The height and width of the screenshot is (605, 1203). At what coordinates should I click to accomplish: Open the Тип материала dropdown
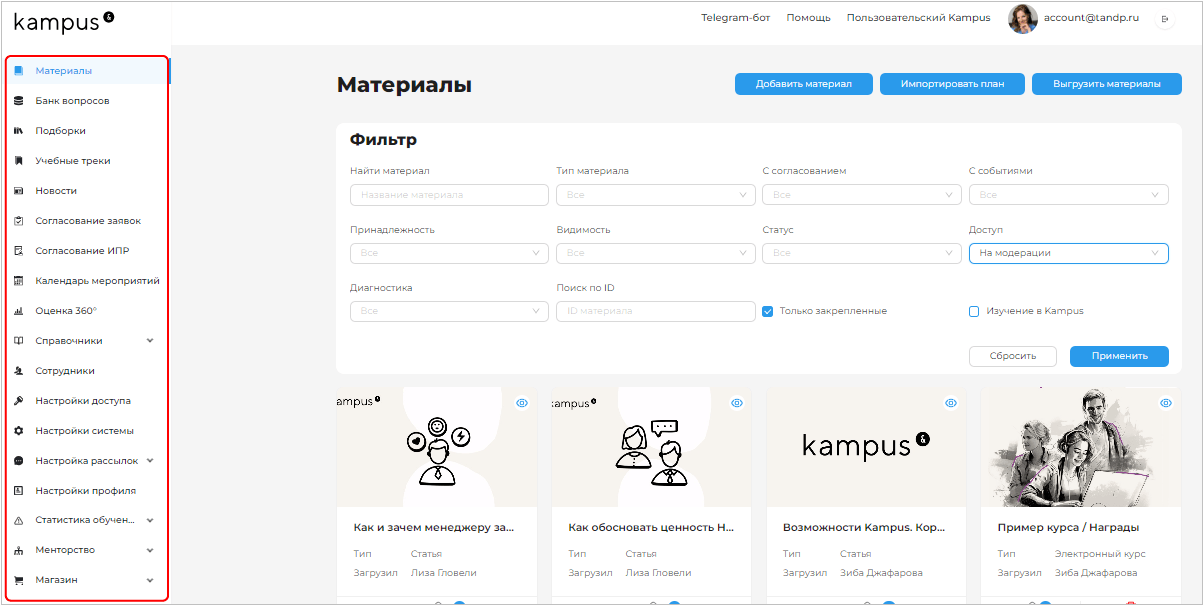(655, 194)
